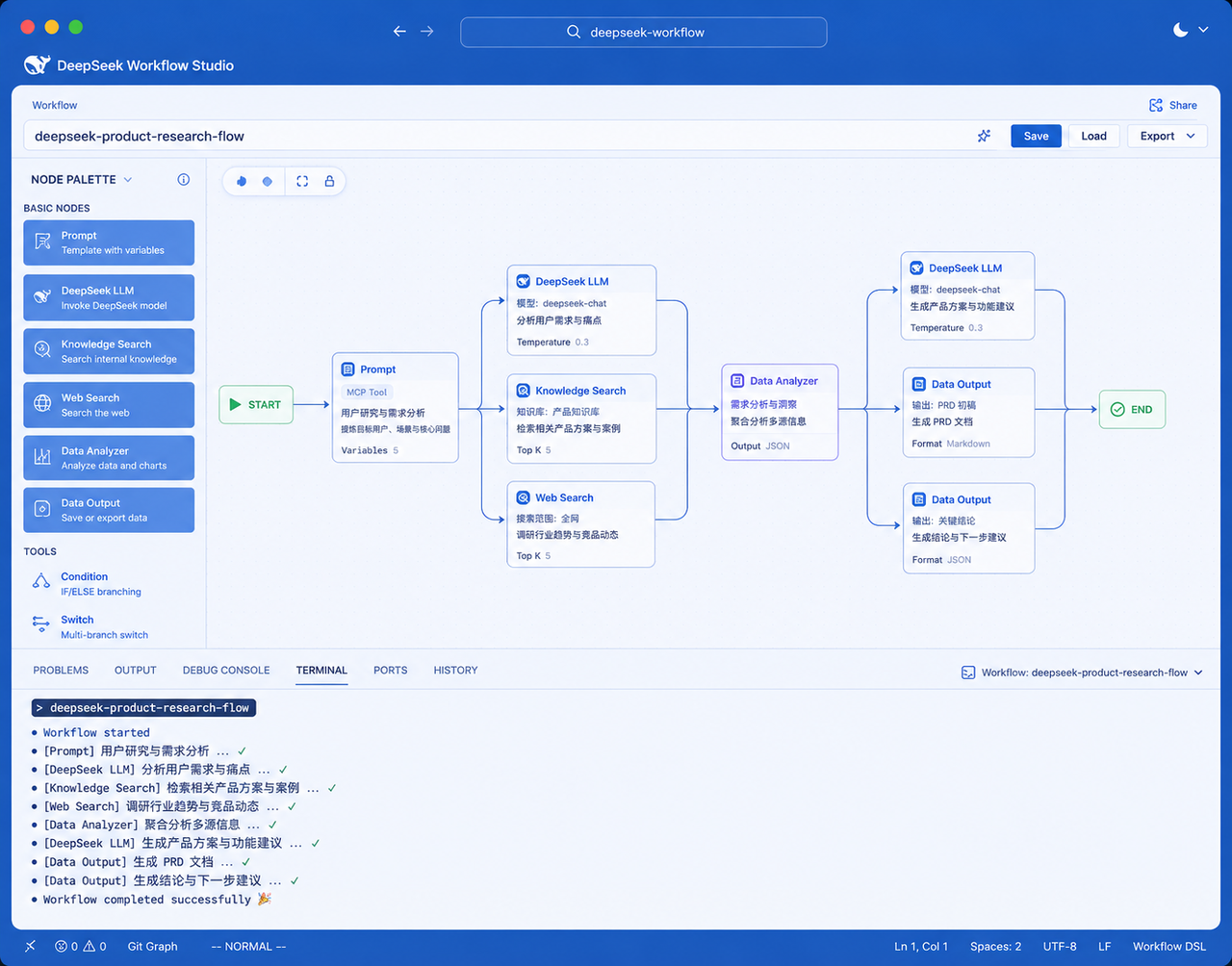
Task: Collapse the Node Palette chevron
Action: [x=128, y=180]
